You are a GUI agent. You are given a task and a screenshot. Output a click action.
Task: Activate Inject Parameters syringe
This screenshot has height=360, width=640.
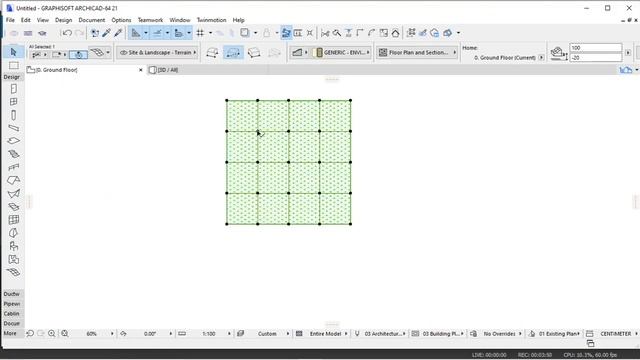118,33
